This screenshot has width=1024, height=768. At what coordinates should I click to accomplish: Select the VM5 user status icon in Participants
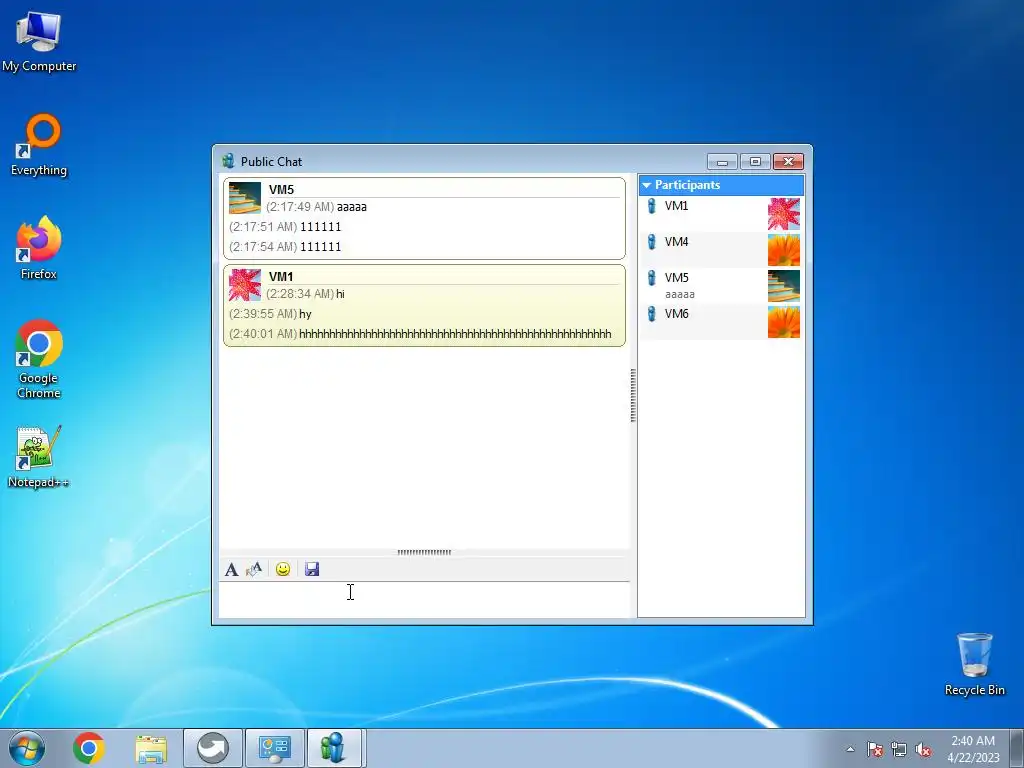coord(651,278)
